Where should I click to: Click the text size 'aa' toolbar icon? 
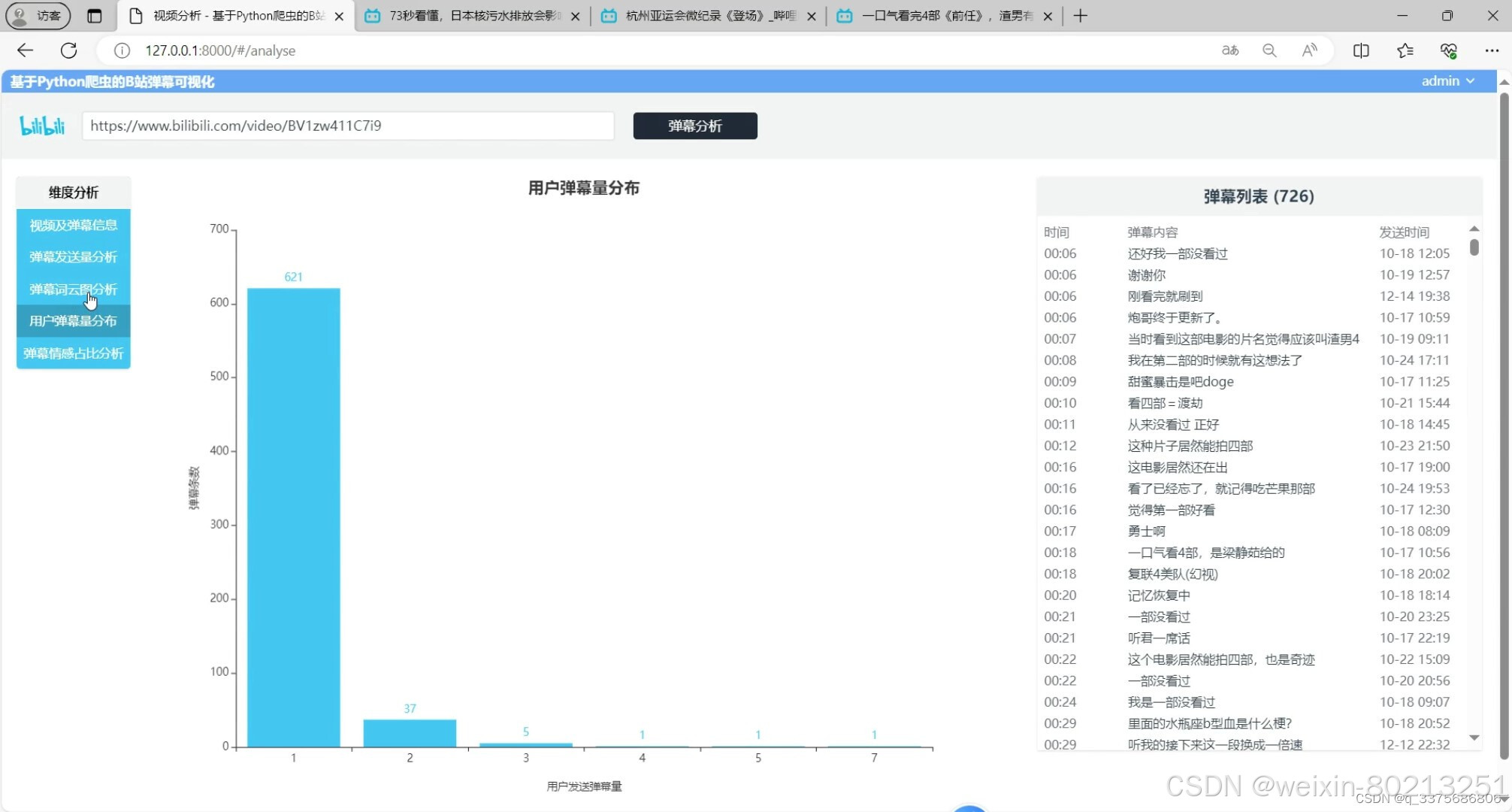click(1229, 50)
